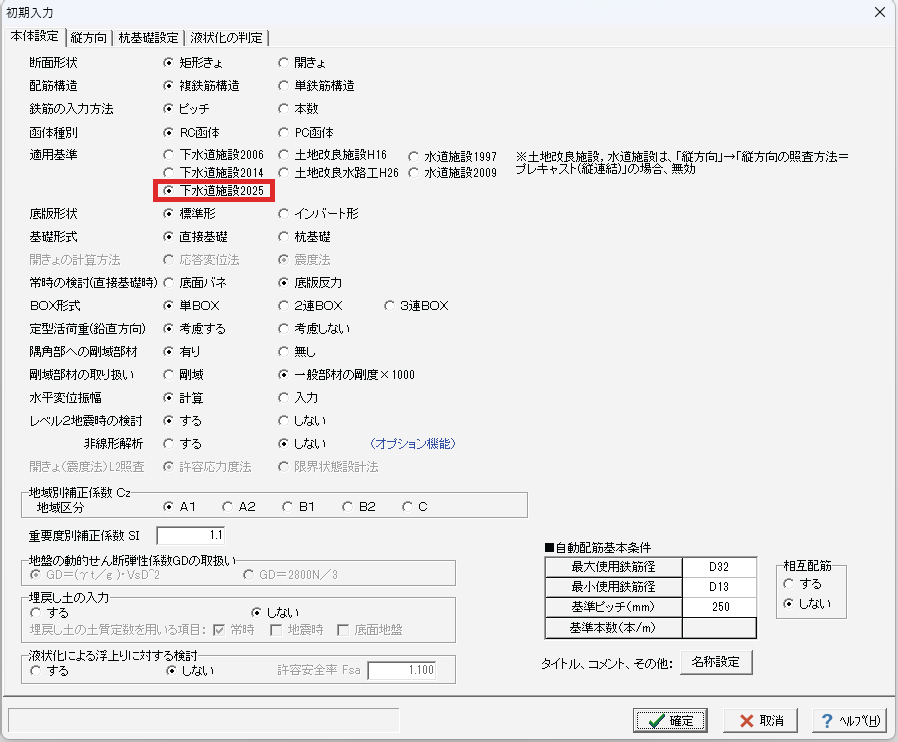Select インバート形 for 底版形状
Viewport: 898px width, 742px height.
pyautogui.click(x=318, y=214)
